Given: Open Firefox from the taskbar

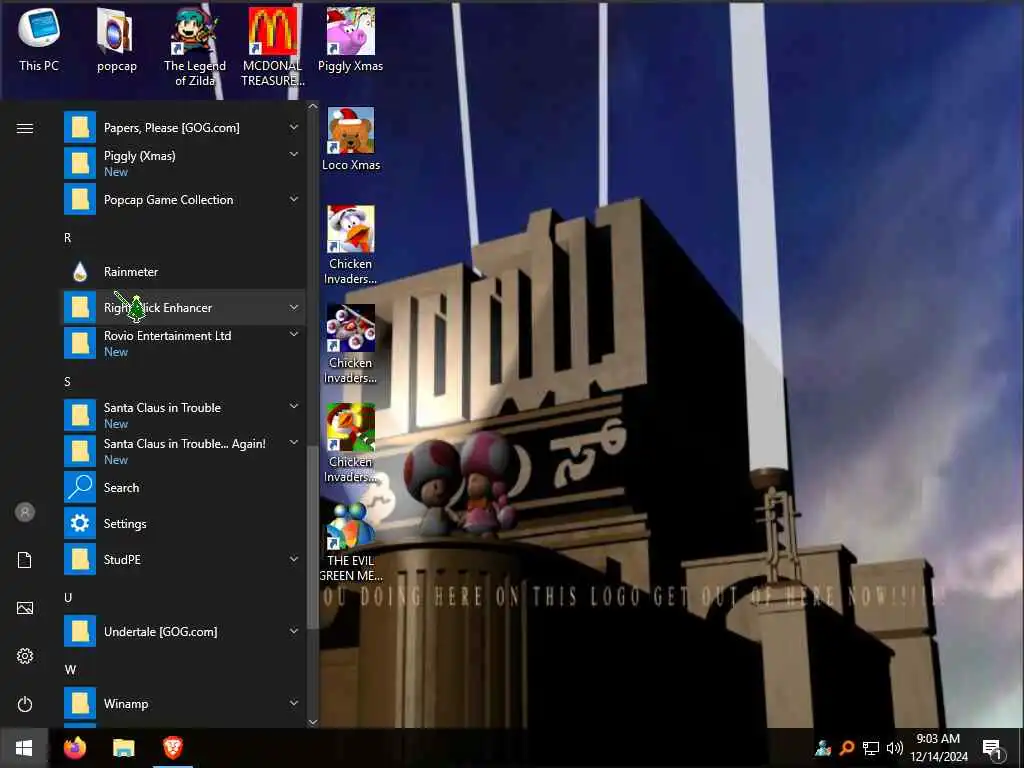Looking at the screenshot, I should [74, 748].
